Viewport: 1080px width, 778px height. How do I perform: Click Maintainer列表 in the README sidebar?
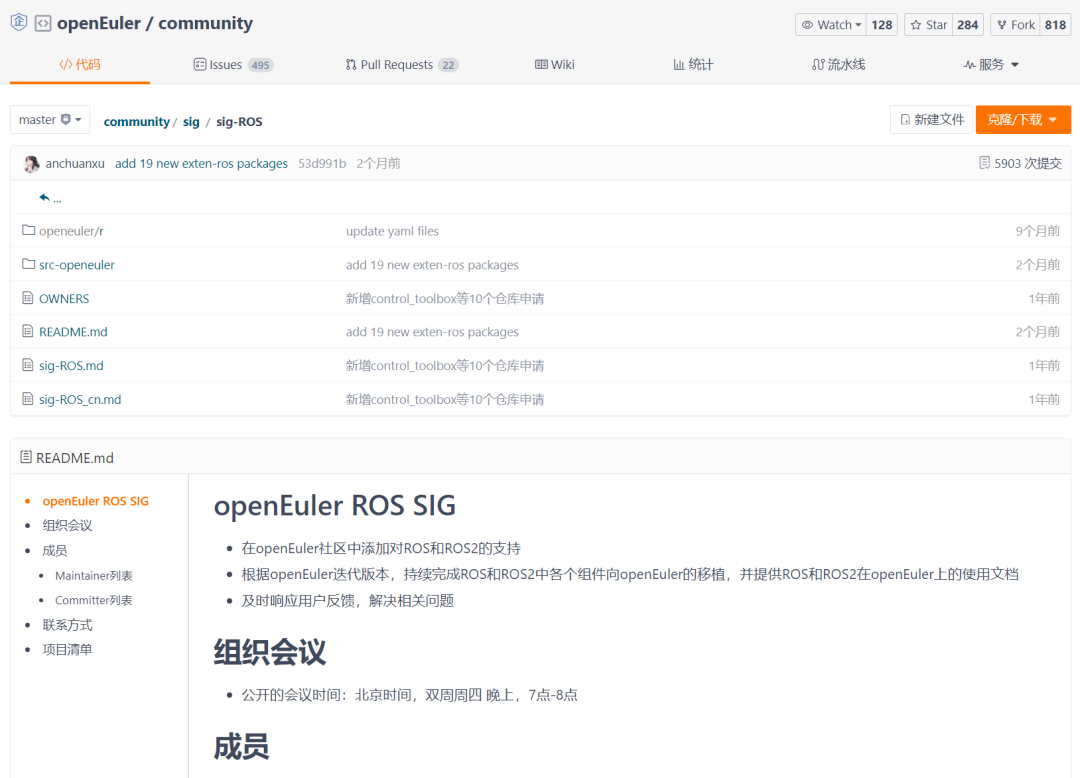coord(93,575)
